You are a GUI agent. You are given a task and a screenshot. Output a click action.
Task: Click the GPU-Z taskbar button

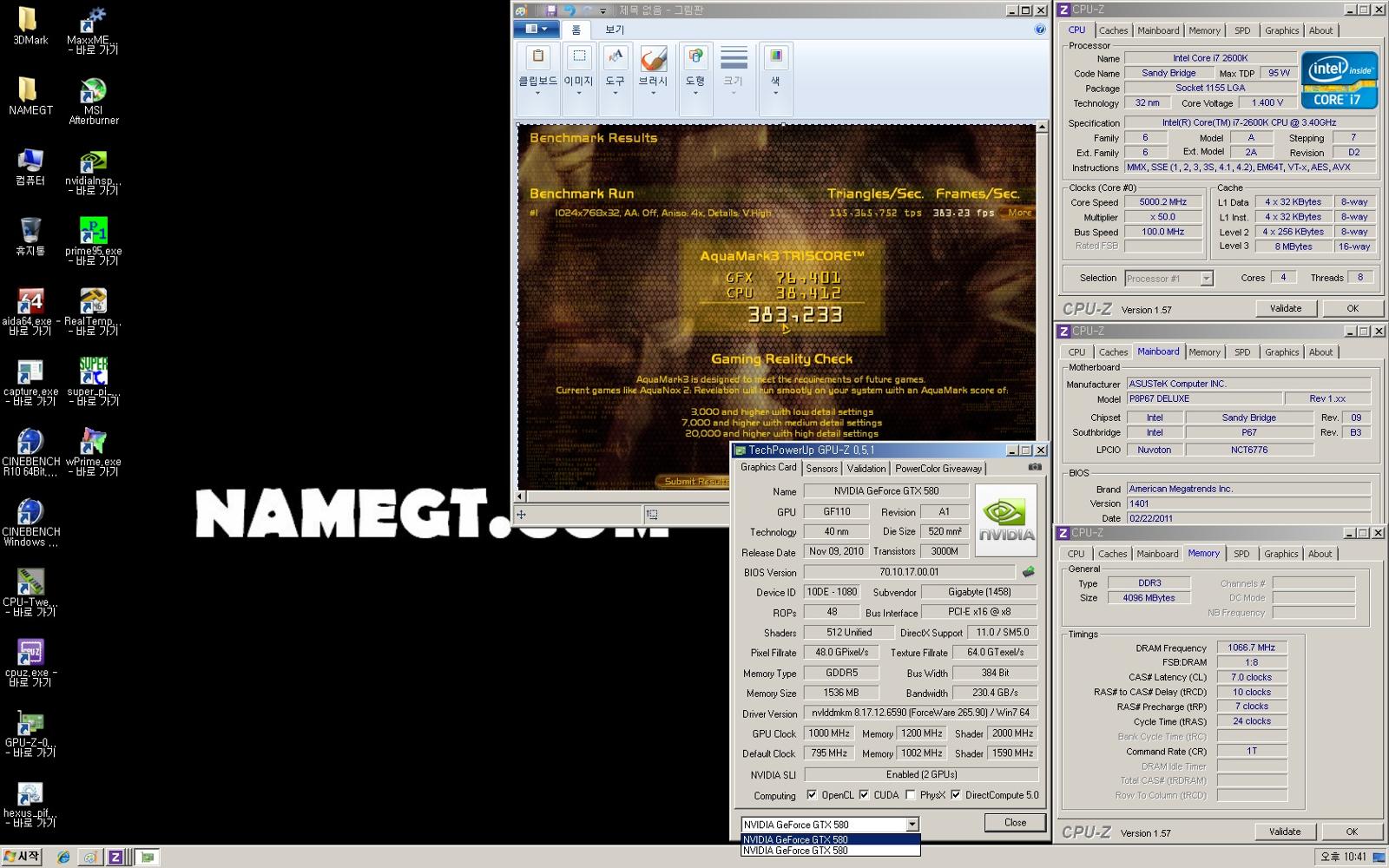coord(147,857)
